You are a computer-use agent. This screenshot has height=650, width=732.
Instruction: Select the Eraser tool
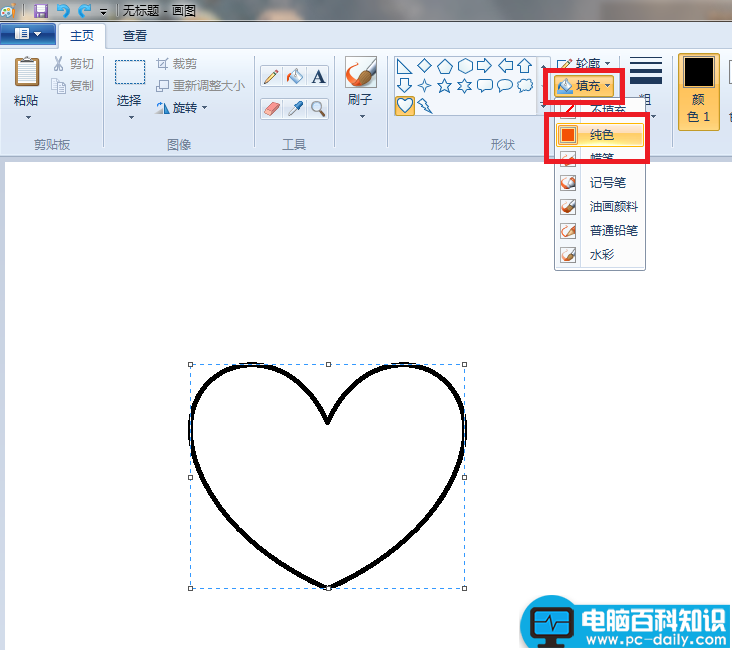(271, 109)
